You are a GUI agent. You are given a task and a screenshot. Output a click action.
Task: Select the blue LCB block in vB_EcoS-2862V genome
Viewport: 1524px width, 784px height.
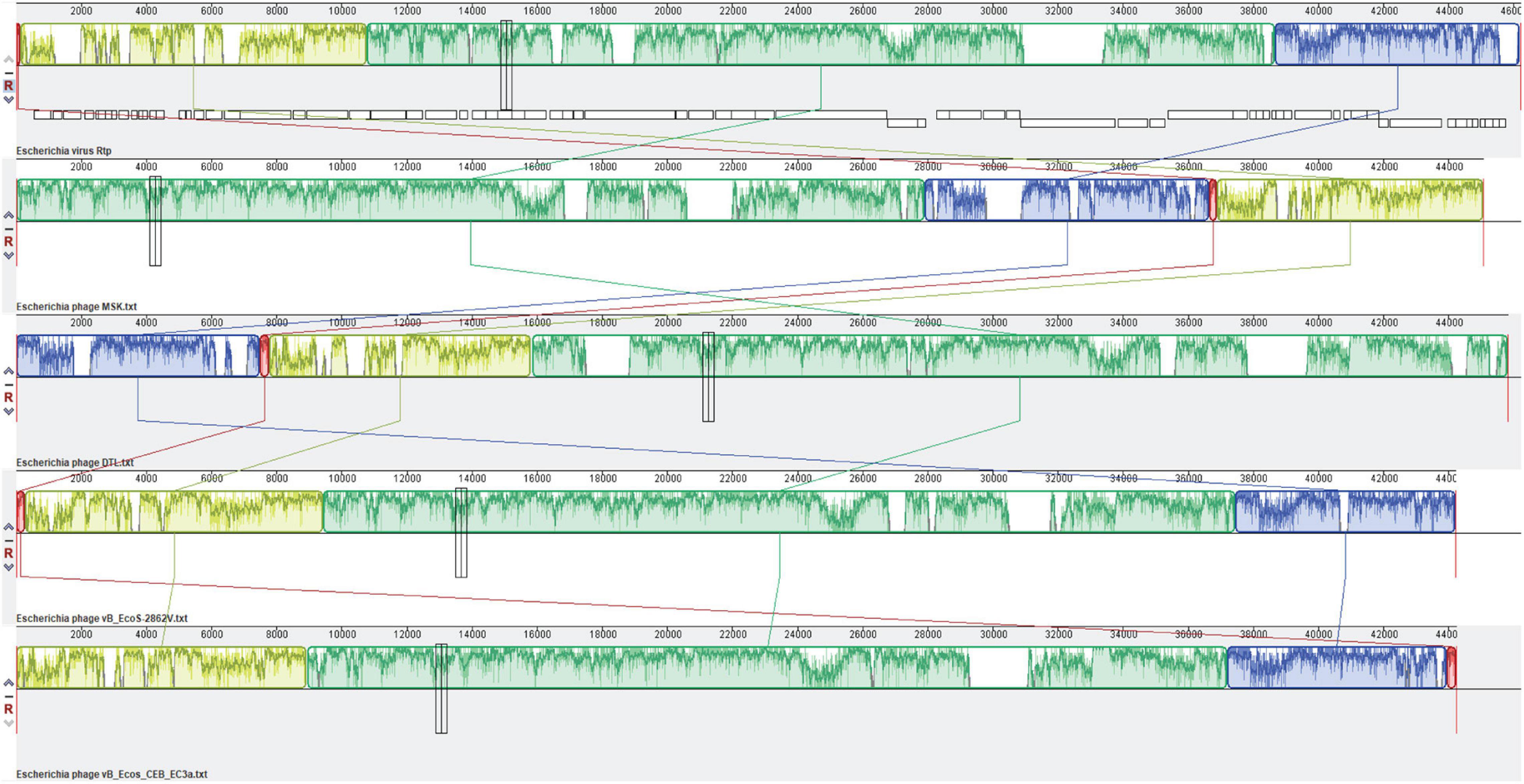click(x=1345, y=512)
